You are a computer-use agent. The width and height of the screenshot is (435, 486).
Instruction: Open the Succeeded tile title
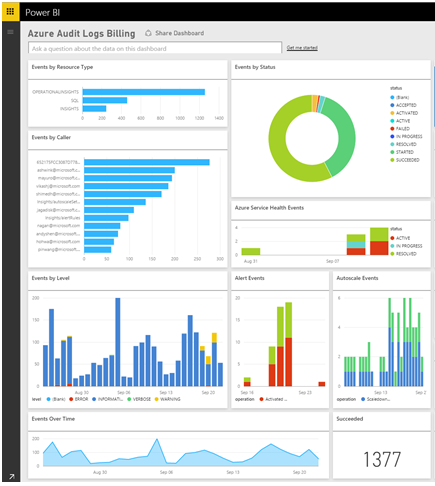tap(350, 419)
